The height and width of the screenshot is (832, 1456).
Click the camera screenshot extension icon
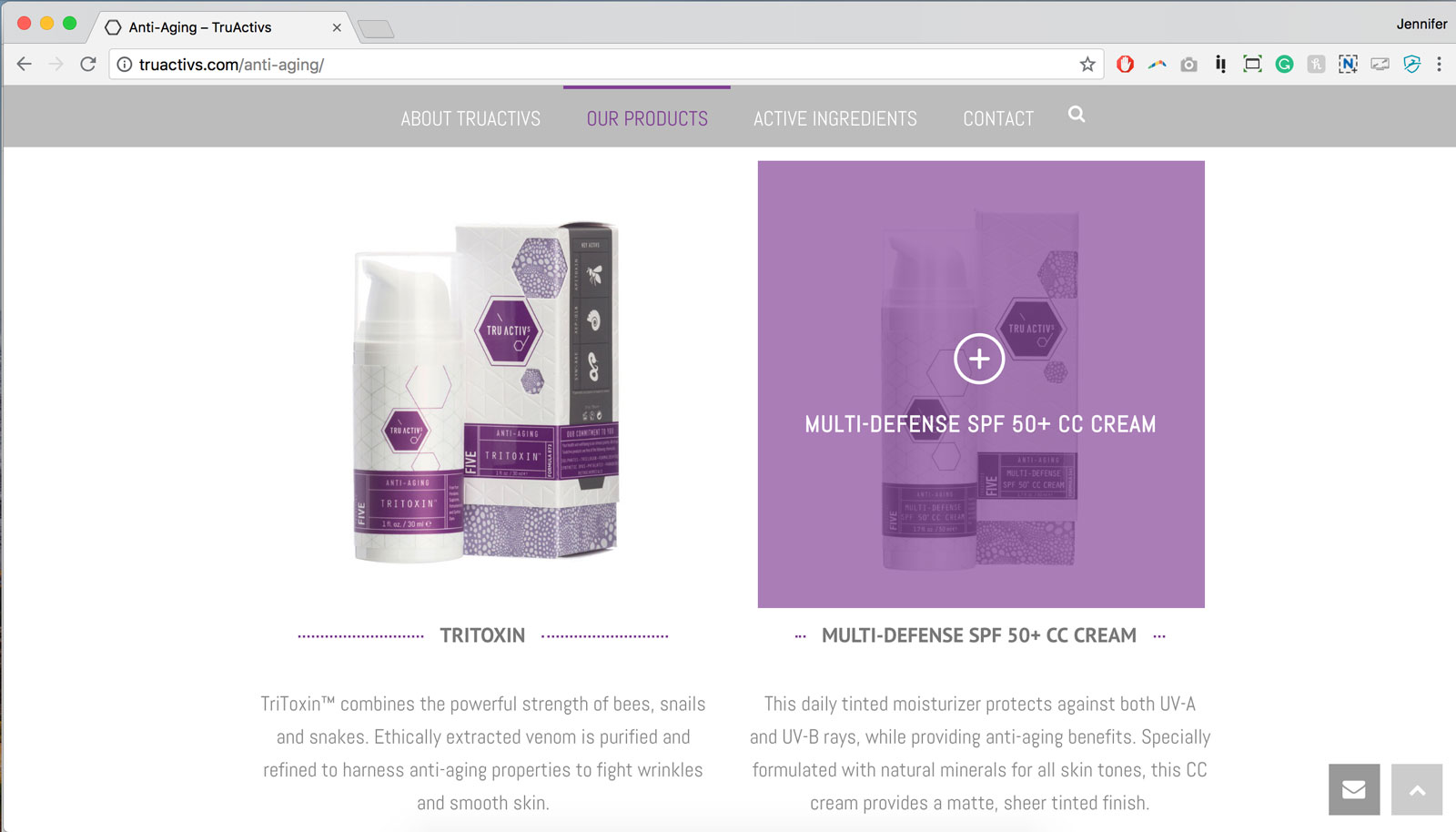[1188, 65]
